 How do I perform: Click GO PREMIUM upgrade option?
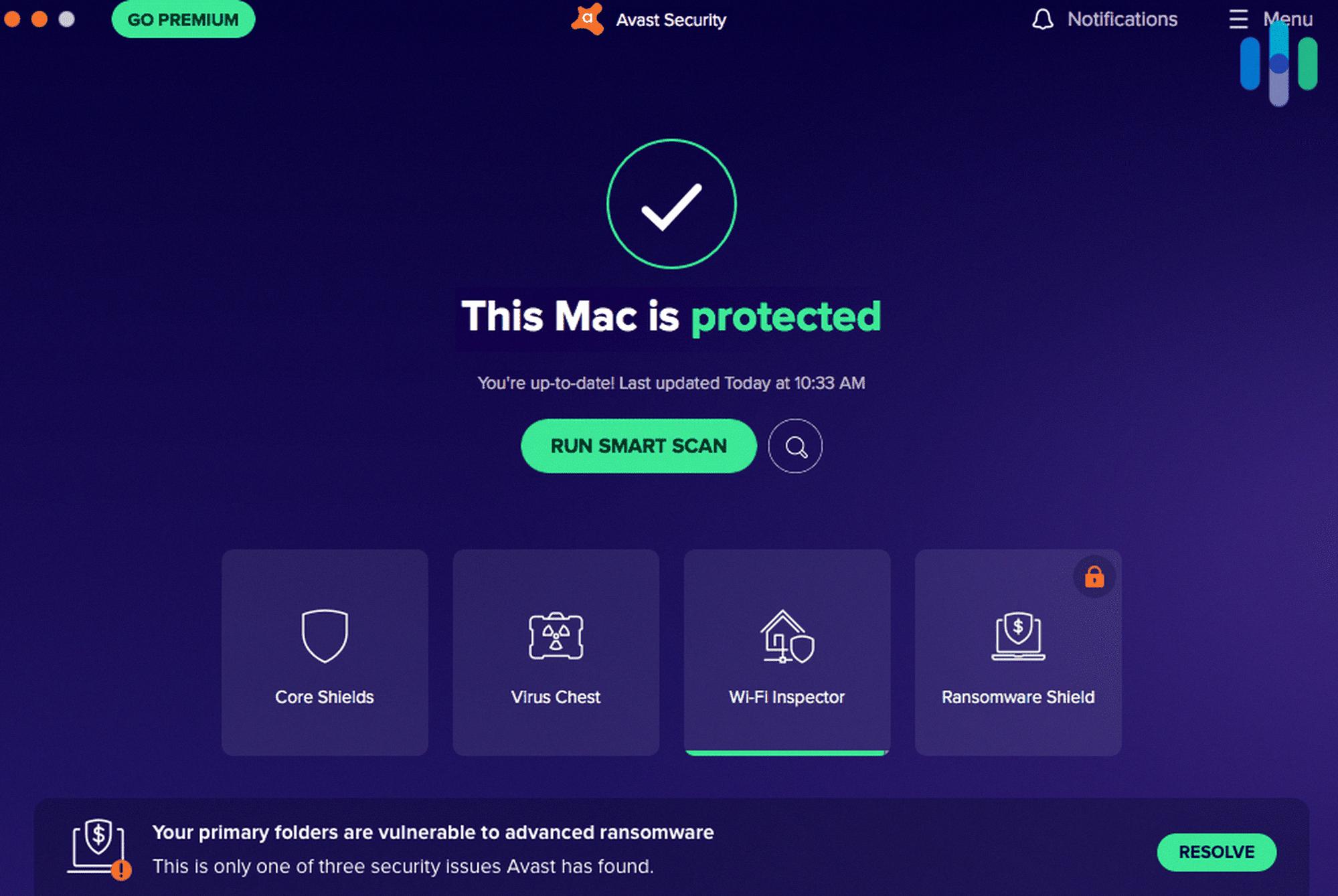tap(183, 19)
